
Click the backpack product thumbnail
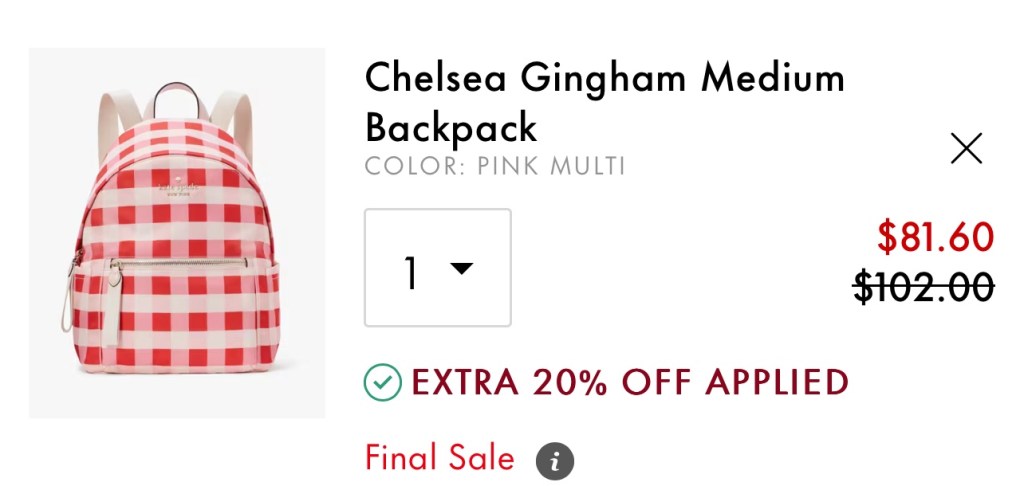coord(177,233)
